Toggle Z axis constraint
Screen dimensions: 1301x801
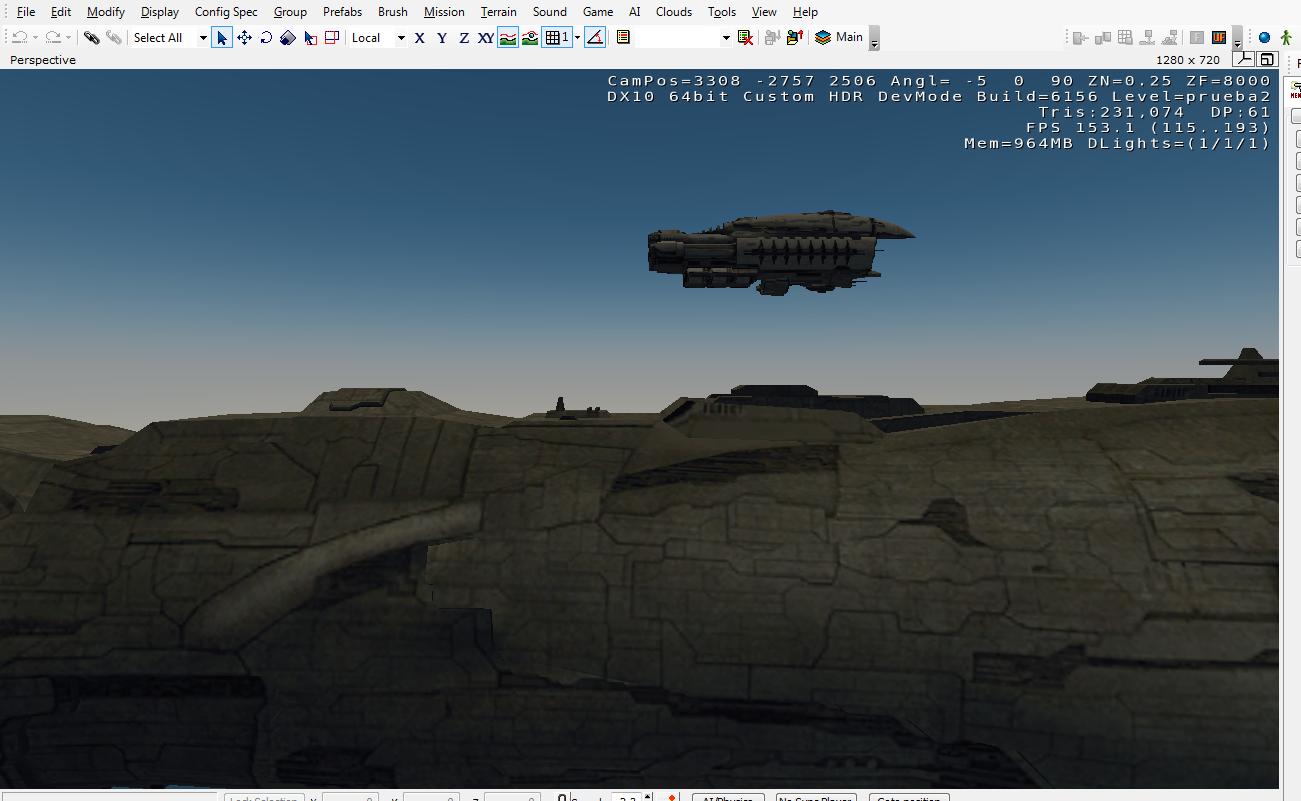(x=464, y=38)
